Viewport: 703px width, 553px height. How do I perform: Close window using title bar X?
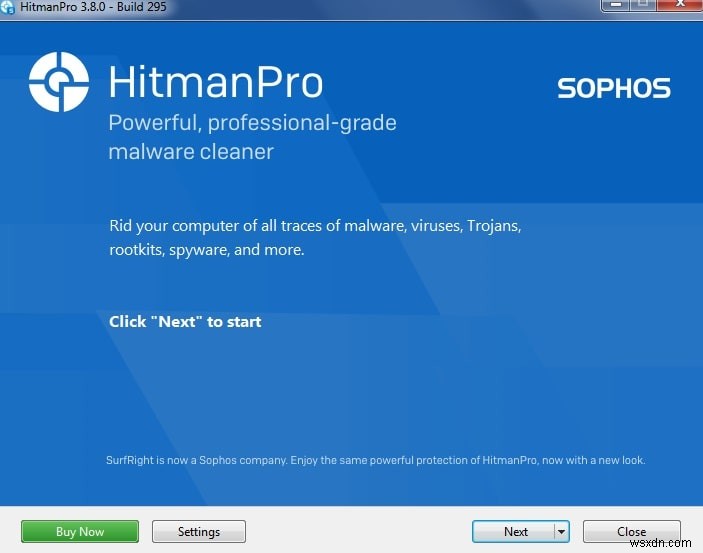click(678, 4)
